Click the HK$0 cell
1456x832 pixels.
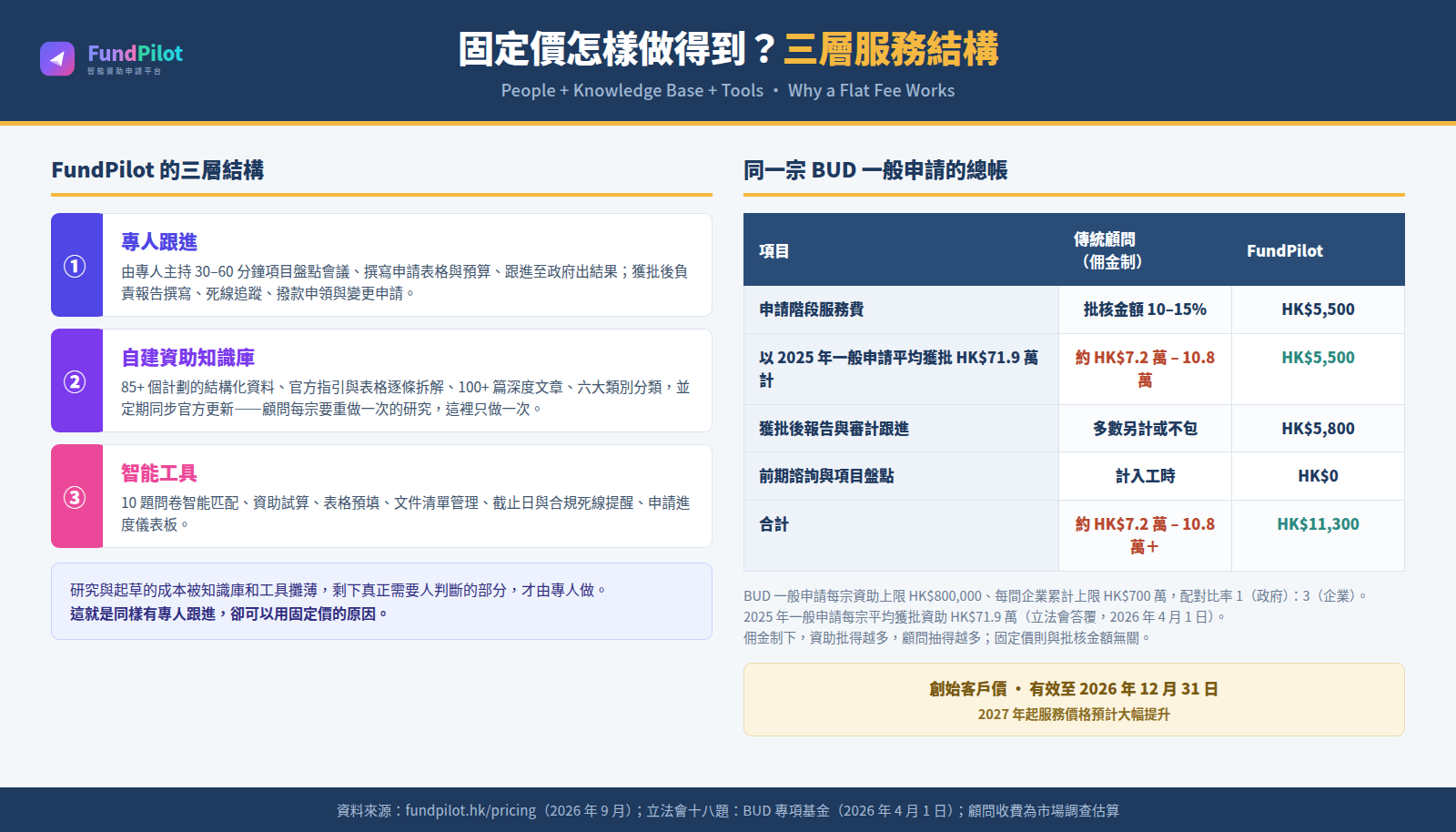click(1318, 476)
